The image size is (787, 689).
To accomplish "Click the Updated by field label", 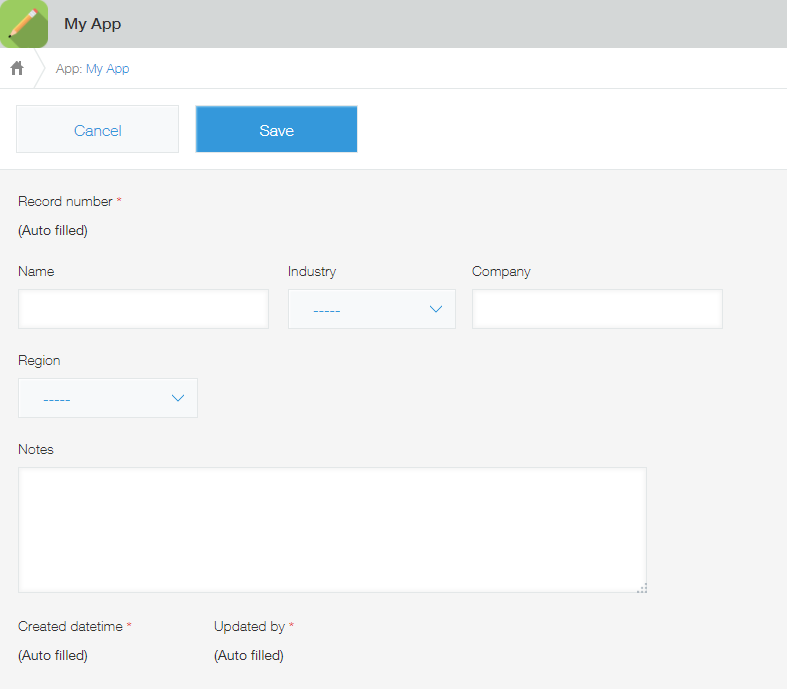I will (x=249, y=626).
